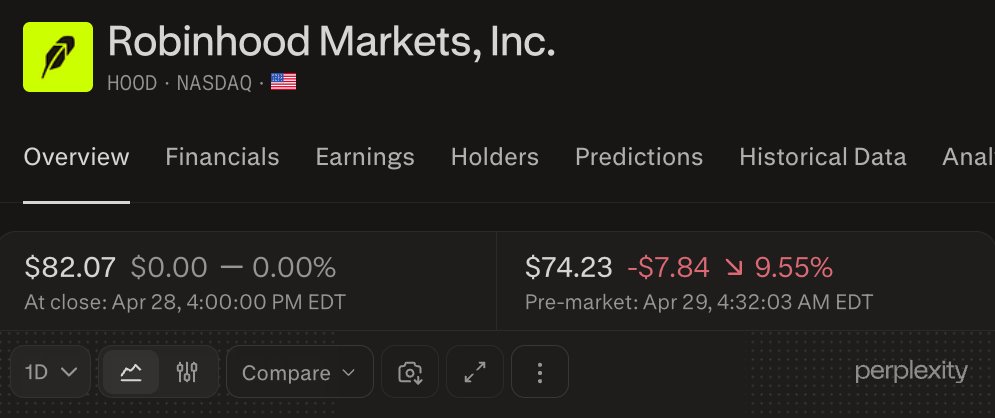The image size is (995, 418).
Task: Open the 1D timeframe dropdown
Action: click(x=51, y=372)
